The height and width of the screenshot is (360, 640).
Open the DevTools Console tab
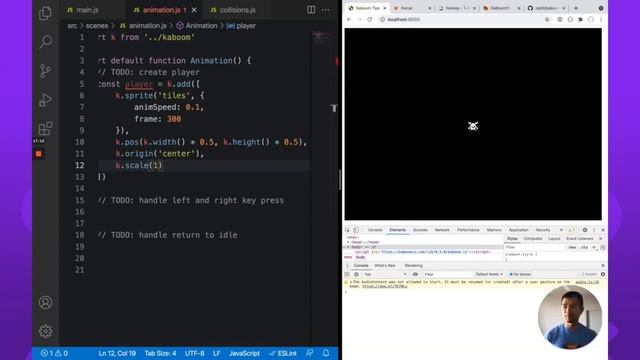[x=375, y=230]
